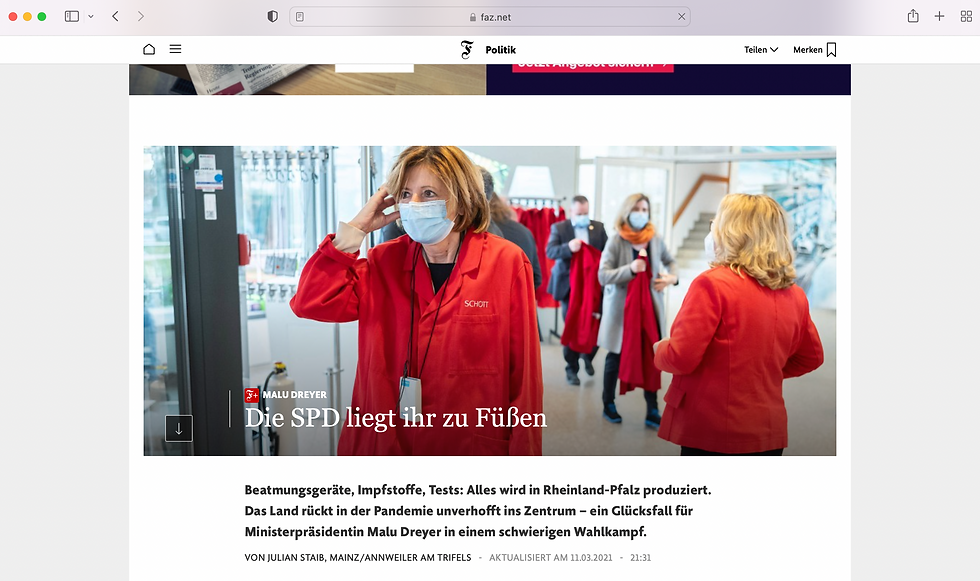This screenshot has width=980, height=581.
Task: Toggle the Safari sidebar
Action: coord(72,16)
